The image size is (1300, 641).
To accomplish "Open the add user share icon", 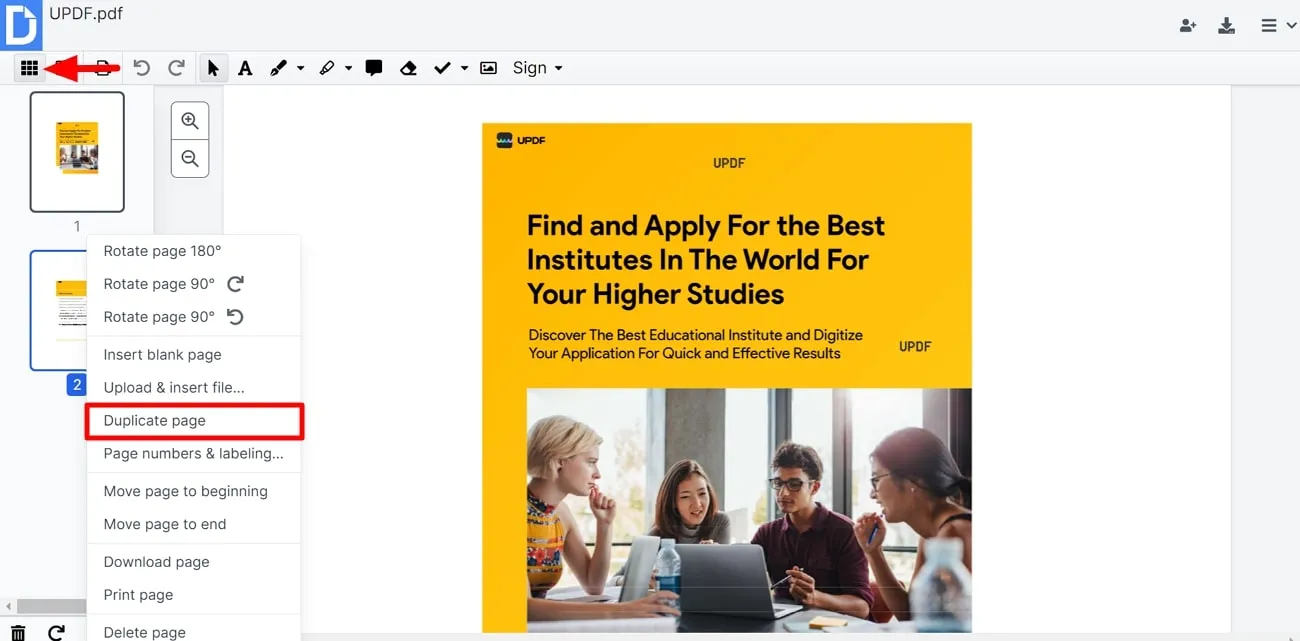I will (1188, 26).
